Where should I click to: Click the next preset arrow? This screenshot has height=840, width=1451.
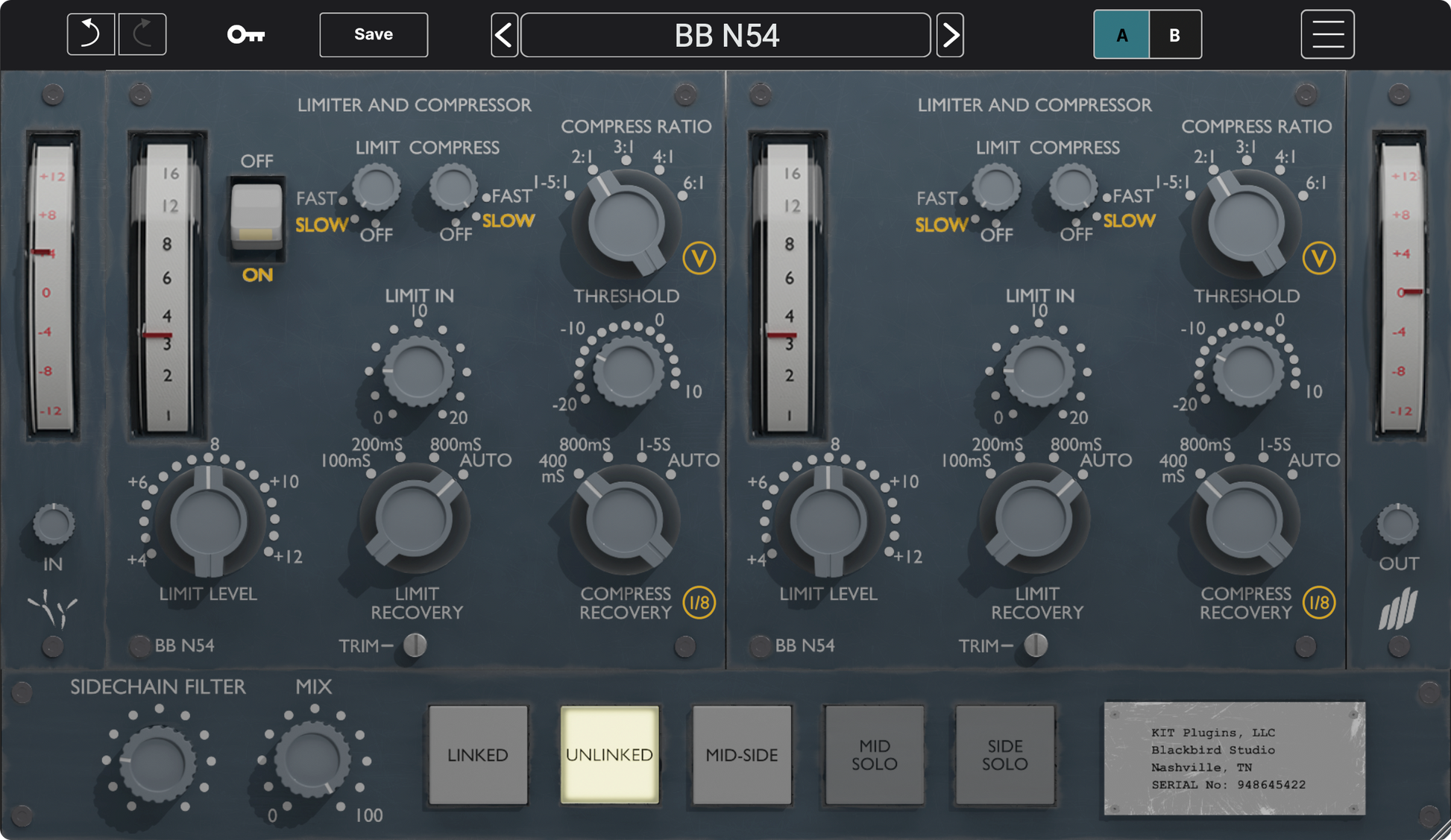tap(949, 34)
